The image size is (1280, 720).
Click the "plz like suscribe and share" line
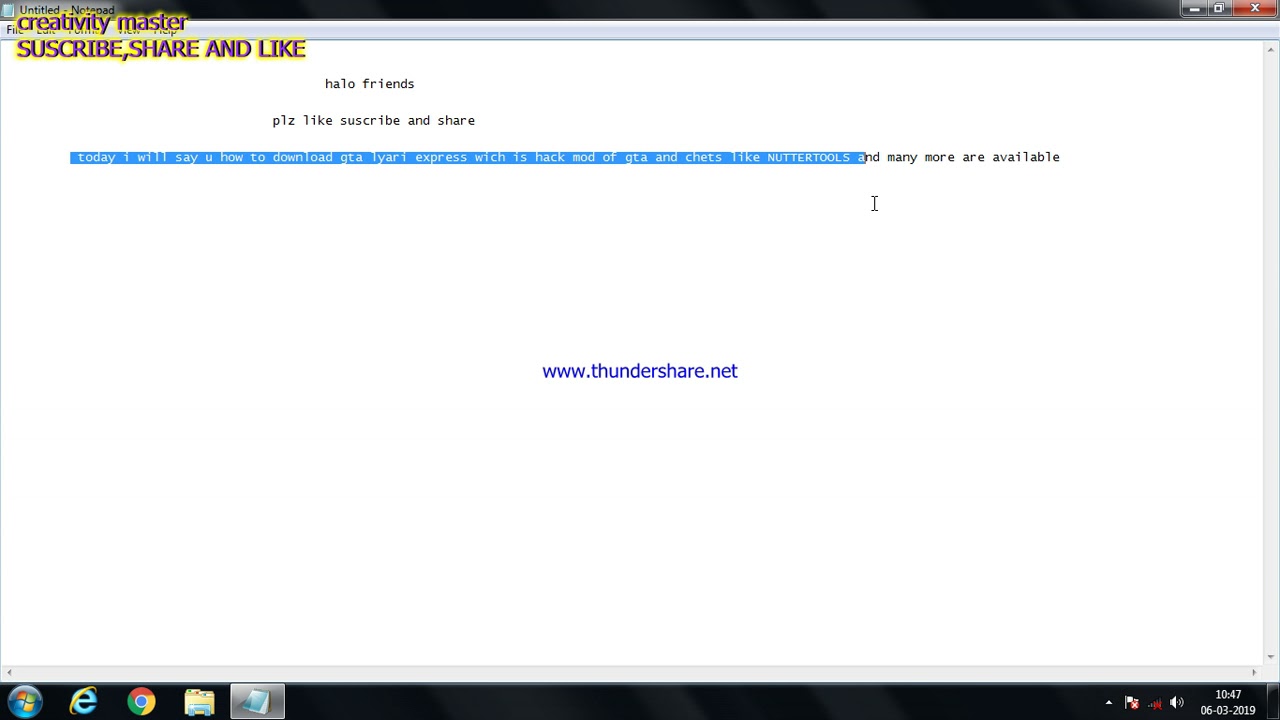(x=374, y=121)
